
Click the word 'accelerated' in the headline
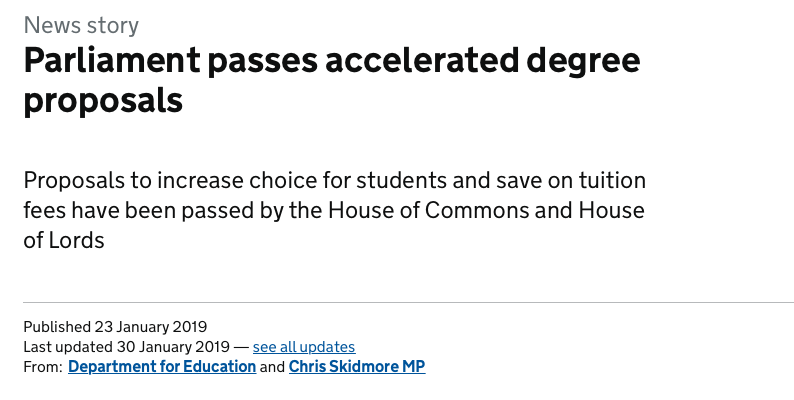(422, 60)
